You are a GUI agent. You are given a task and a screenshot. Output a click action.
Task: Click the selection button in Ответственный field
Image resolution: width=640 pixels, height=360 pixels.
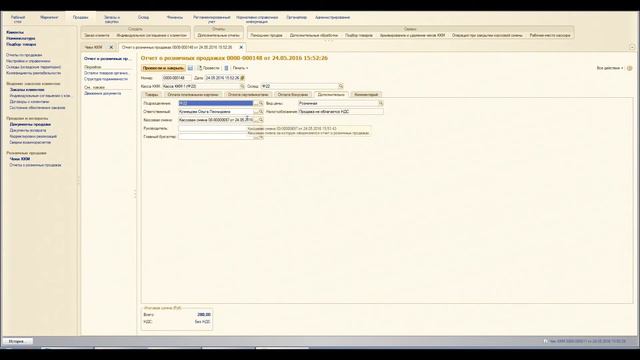tap(256, 111)
